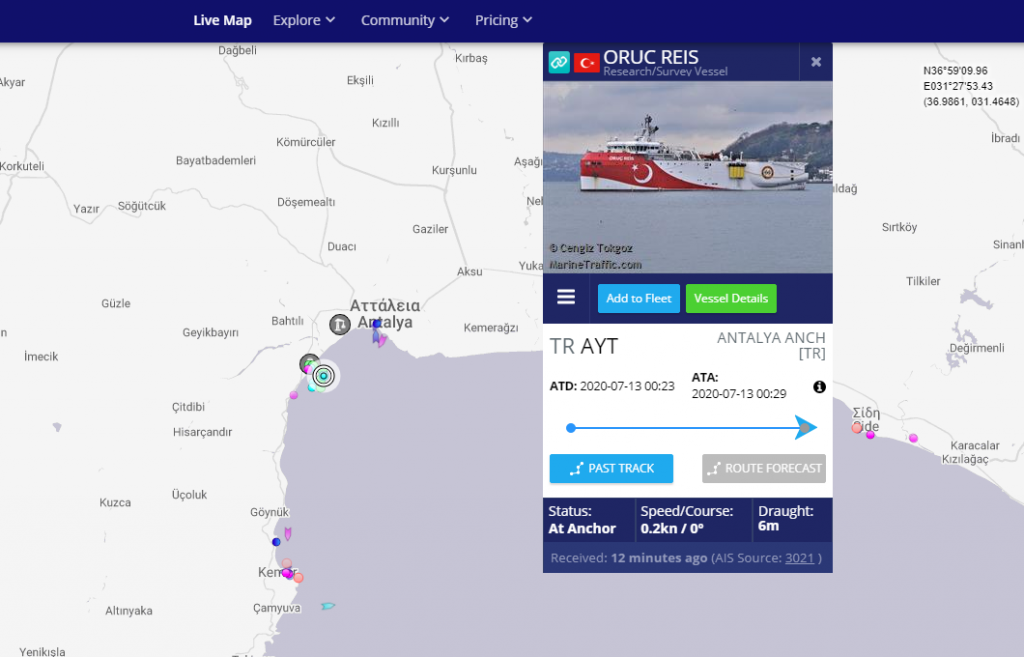Click the cyan vessel arrow near Çamyuva
Screen dimensions: 1024x657
point(328,606)
